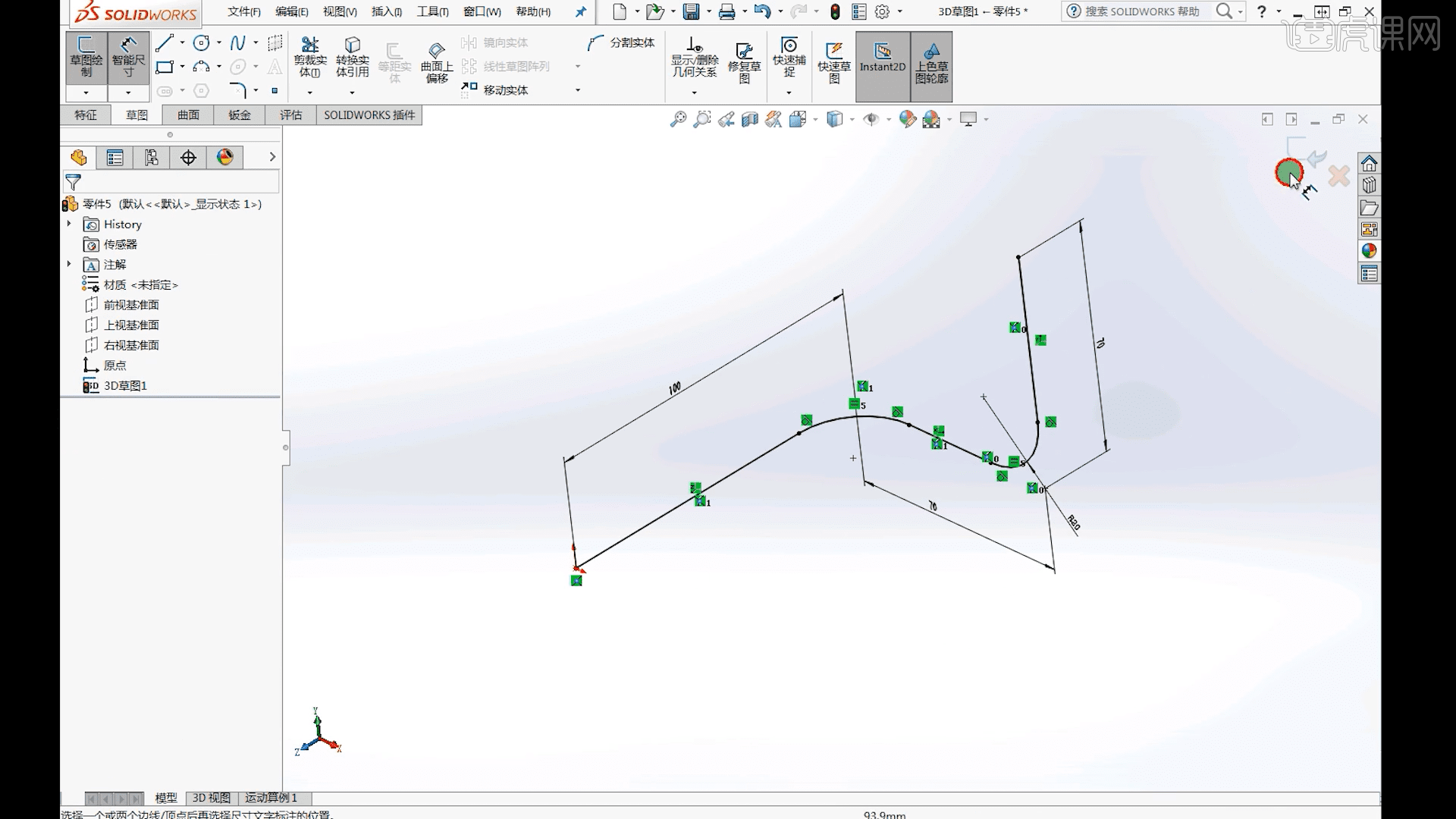The height and width of the screenshot is (819, 1456).
Task: Expand the History tree node
Action: pos(69,224)
